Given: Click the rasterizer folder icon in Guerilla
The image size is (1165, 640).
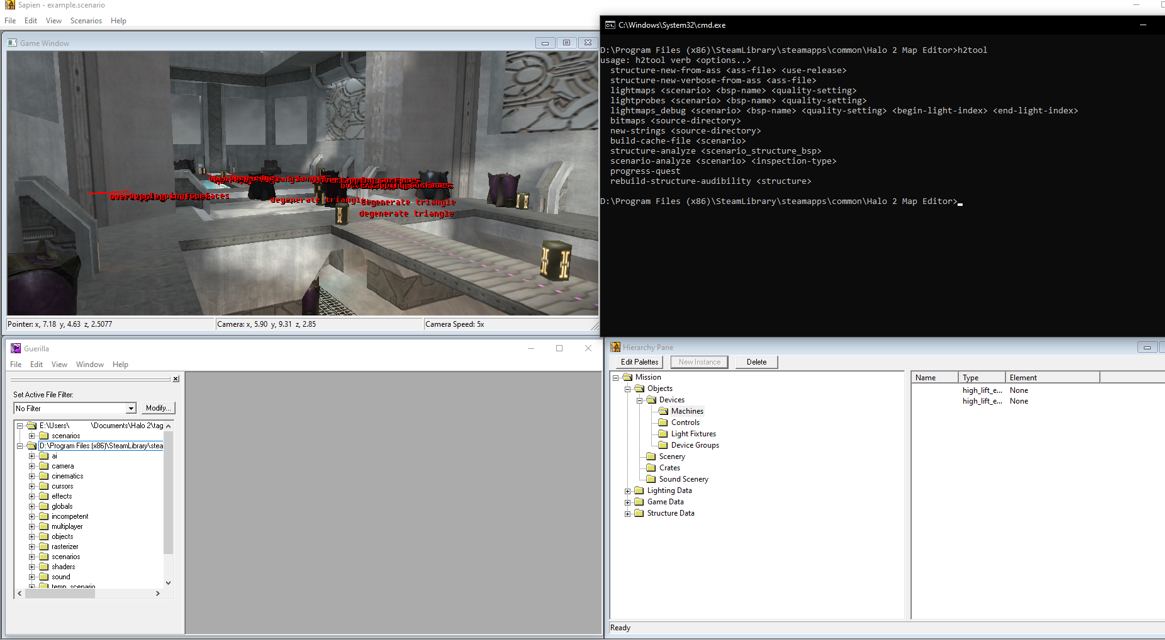Looking at the screenshot, I should click(43, 546).
